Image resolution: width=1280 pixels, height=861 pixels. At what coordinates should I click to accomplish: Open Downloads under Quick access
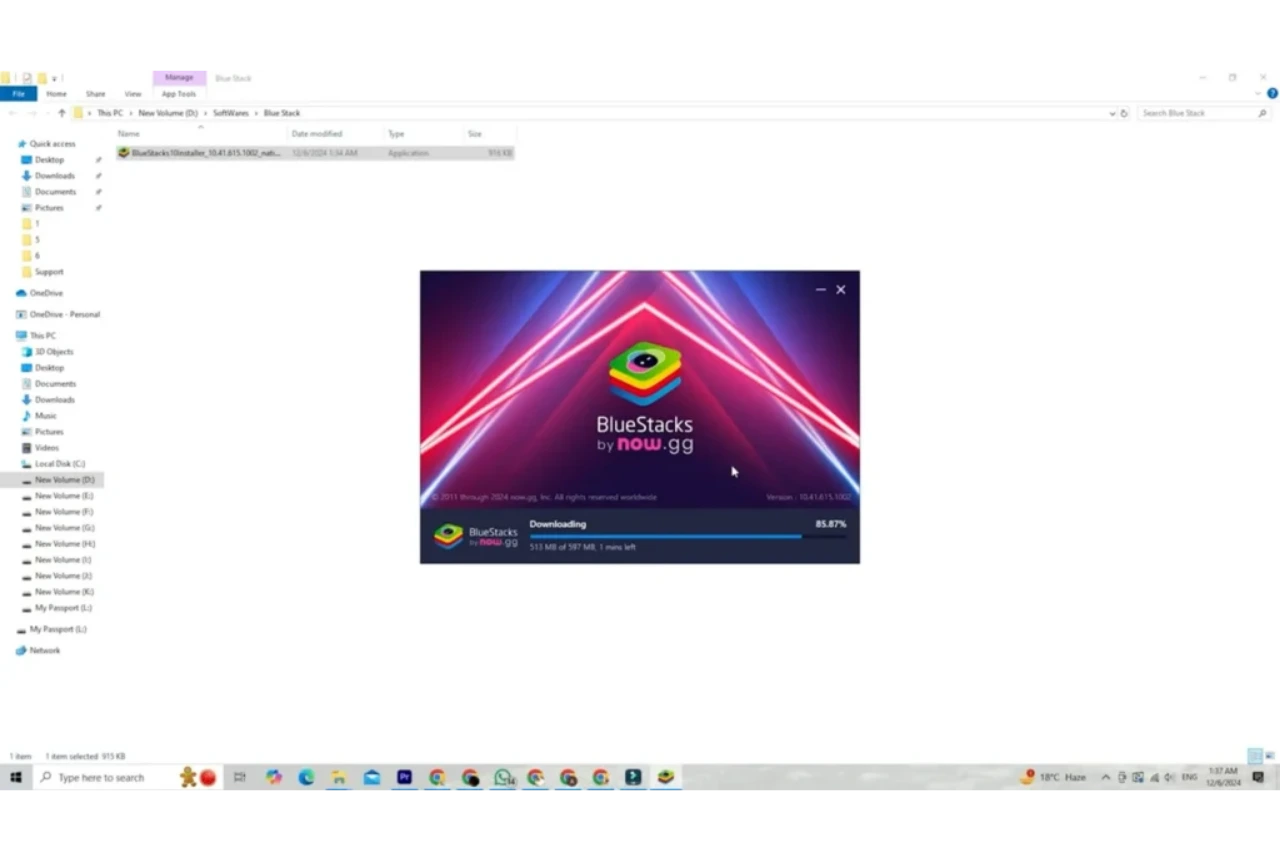(54, 176)
